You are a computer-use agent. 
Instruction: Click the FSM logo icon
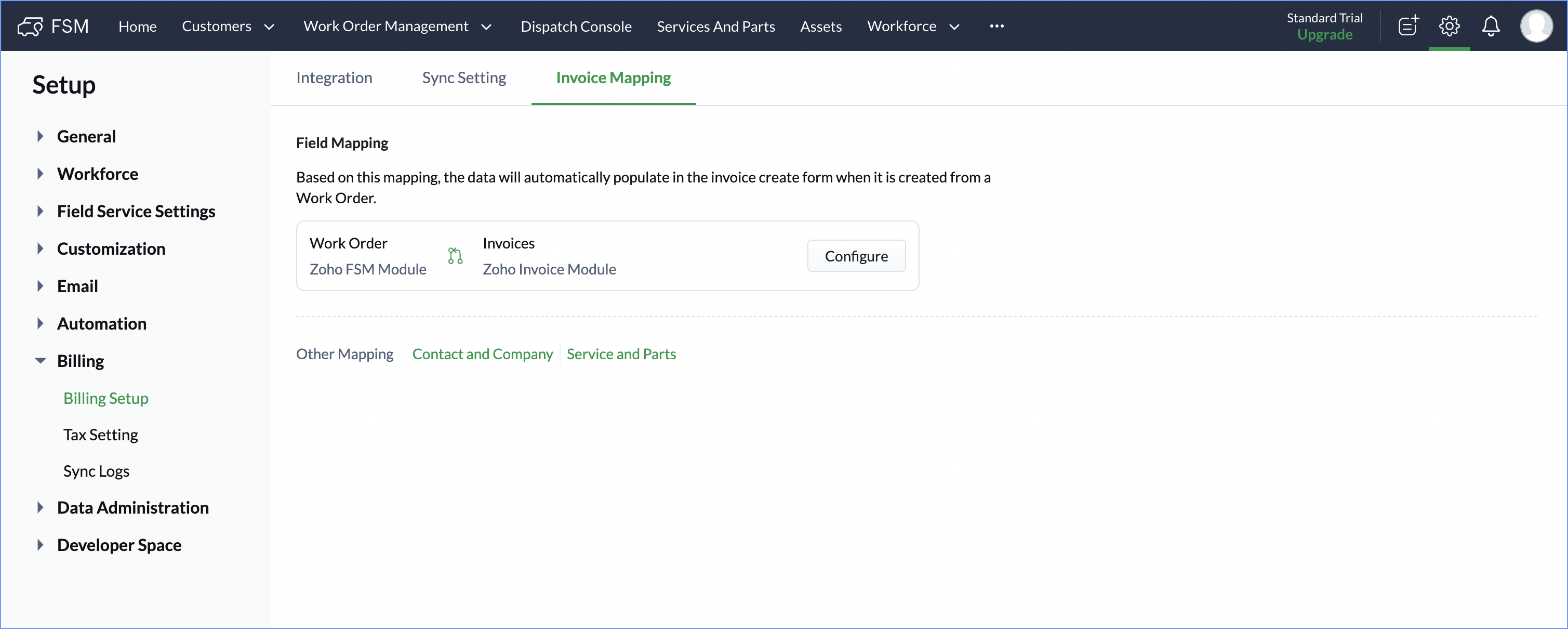(30, 26)
